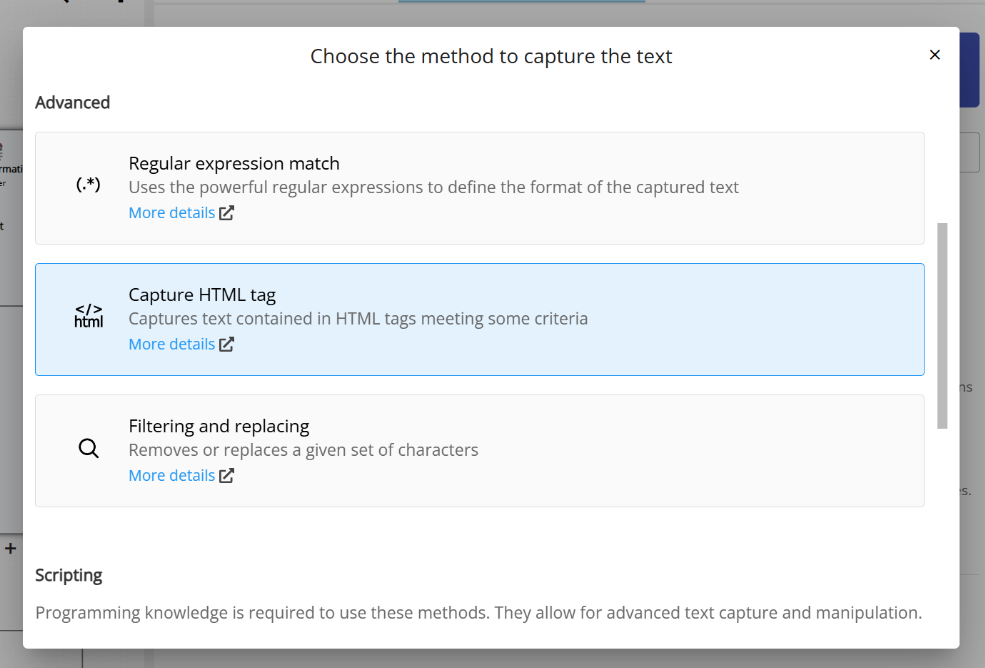Click the blue button behind the dialog
The image size is (985, 668).
[970, 70]
